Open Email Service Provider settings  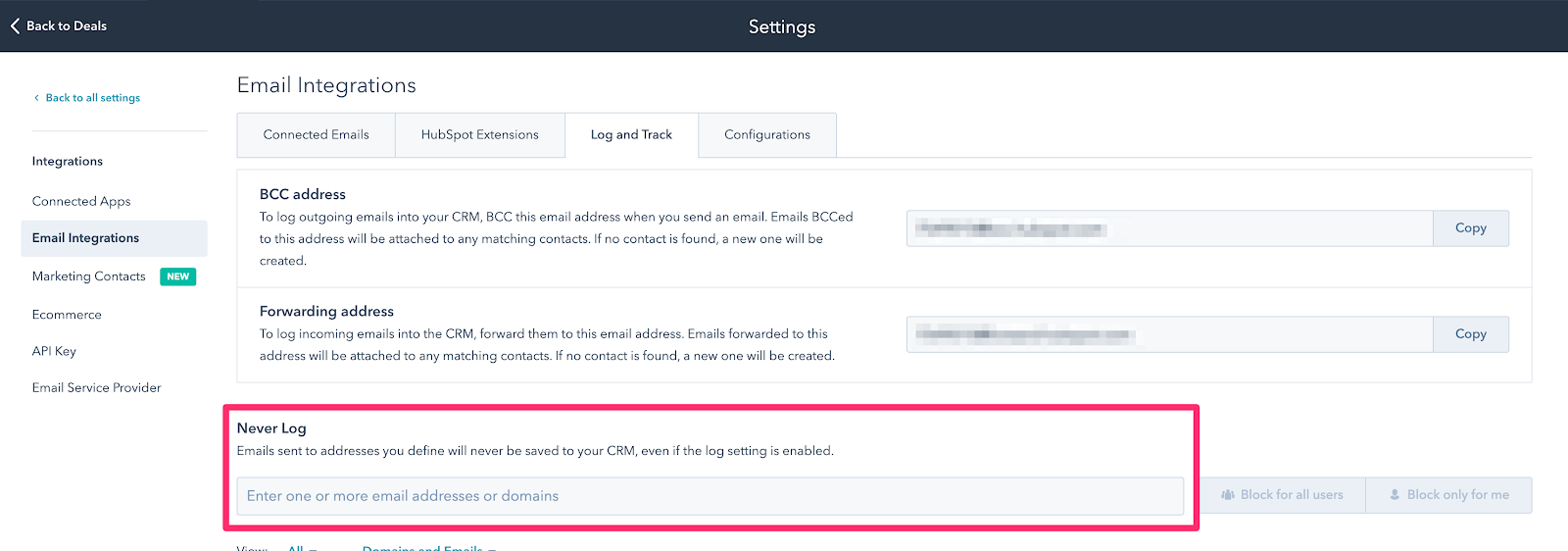tap(96, 387)
